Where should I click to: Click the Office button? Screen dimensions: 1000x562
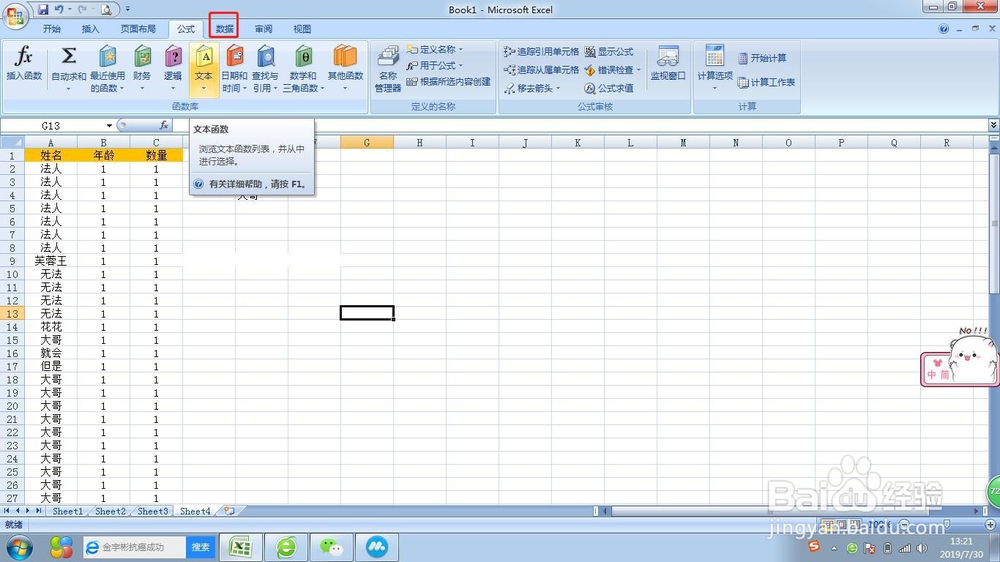click(x=15, y=16)
